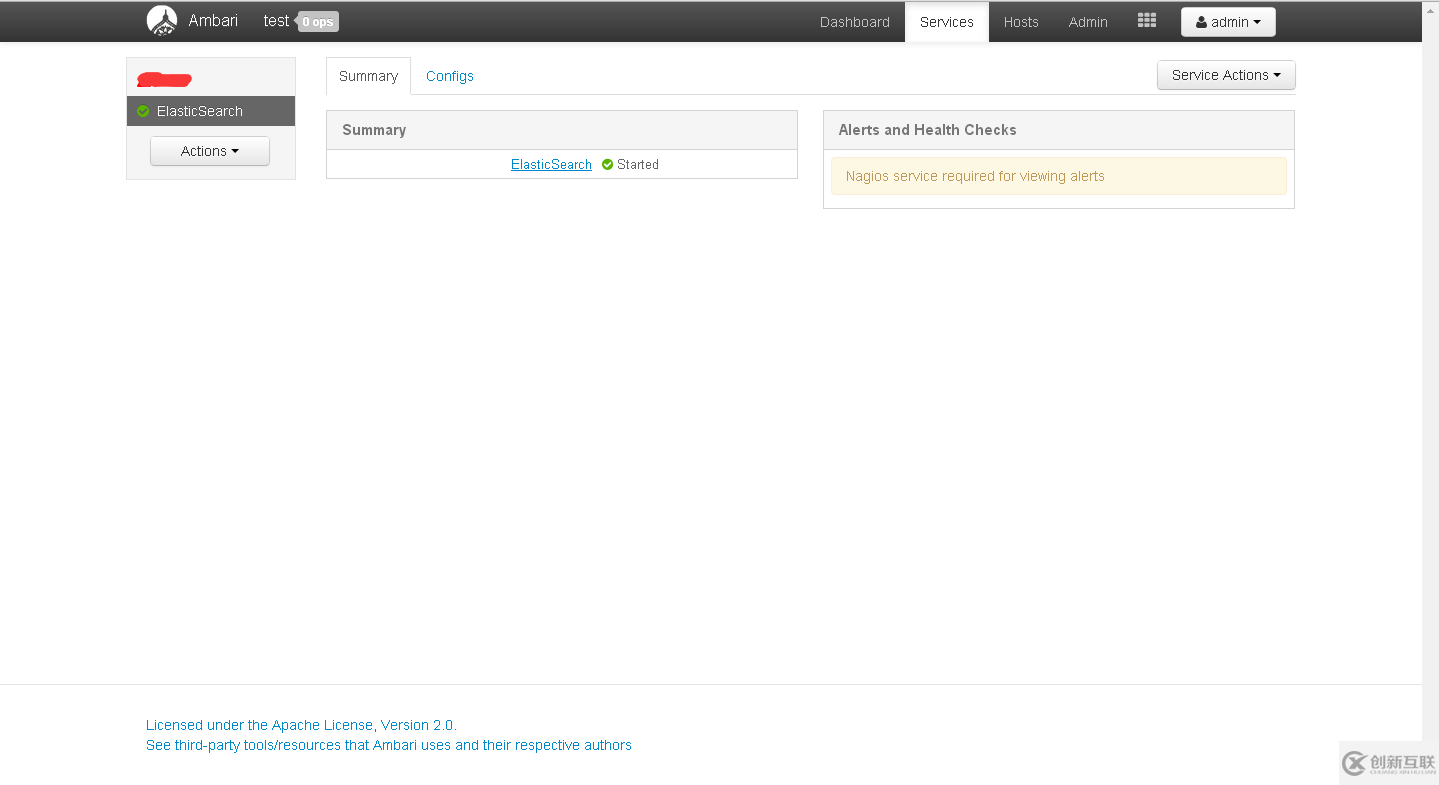Select ElasticSearch service in the sidebar

[200, 111]
